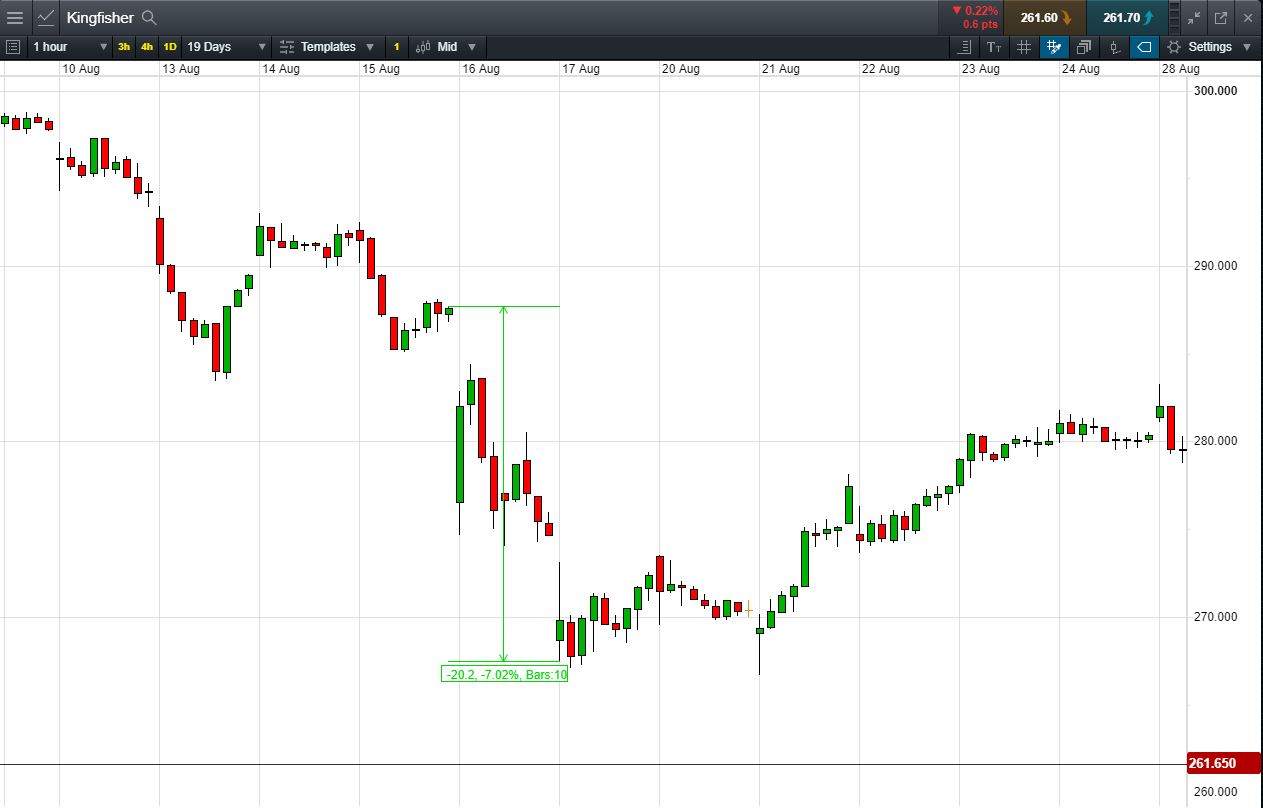Open the chart list panel icon
Image resolution: width=1263 pixels, height=808 pixels.
12,47
